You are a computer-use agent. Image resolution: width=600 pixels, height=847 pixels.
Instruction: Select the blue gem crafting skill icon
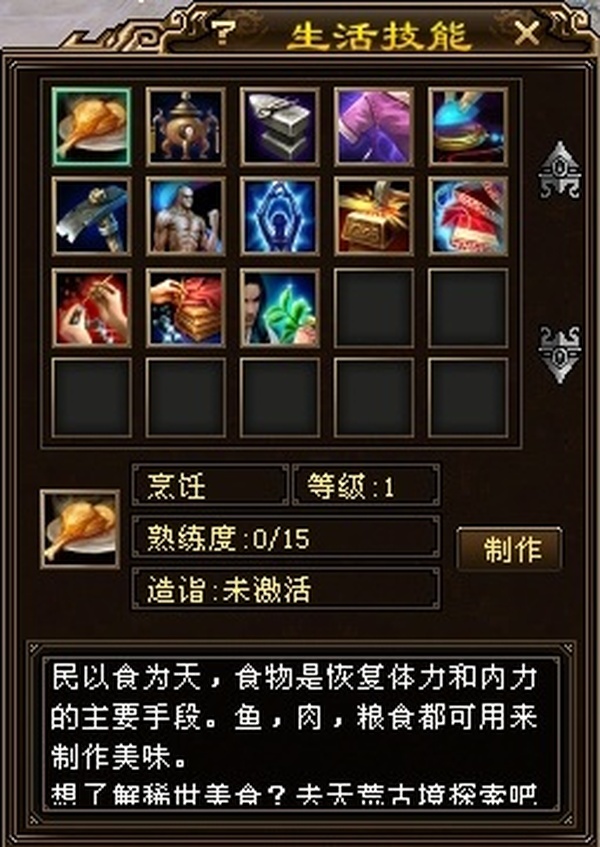pyautogui.click(x=468, y=126)
